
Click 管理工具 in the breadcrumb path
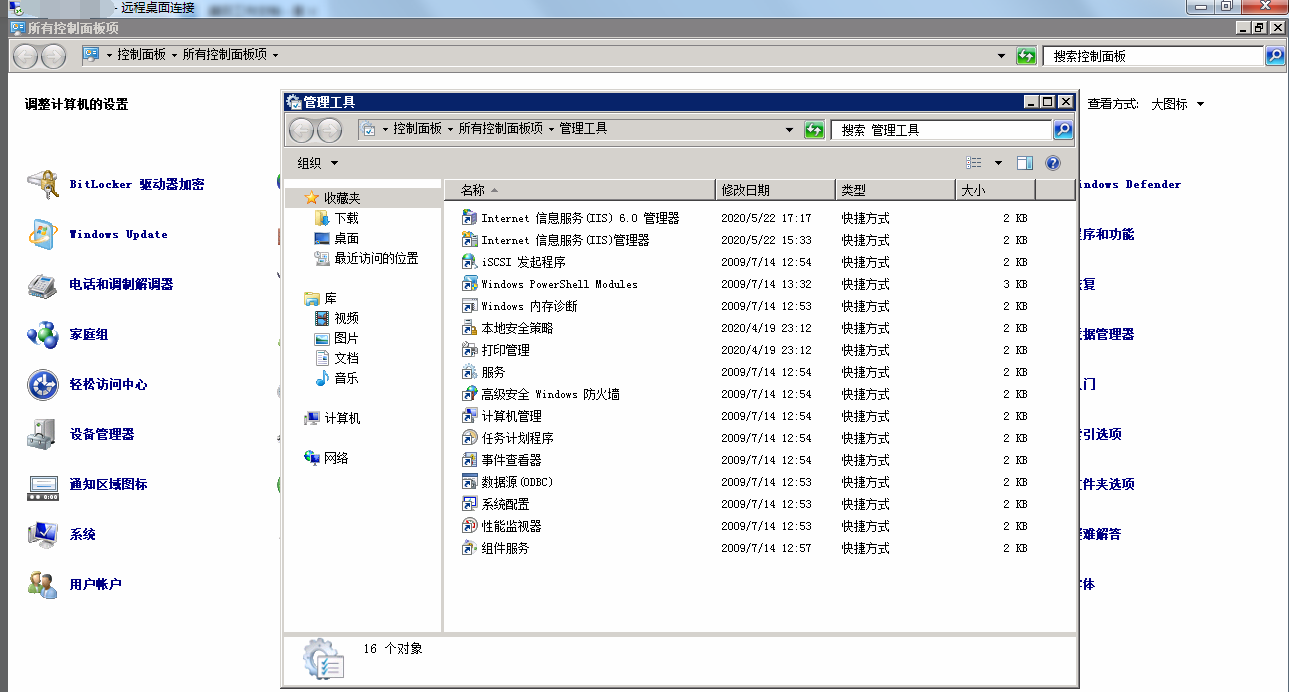coord(583,129)
